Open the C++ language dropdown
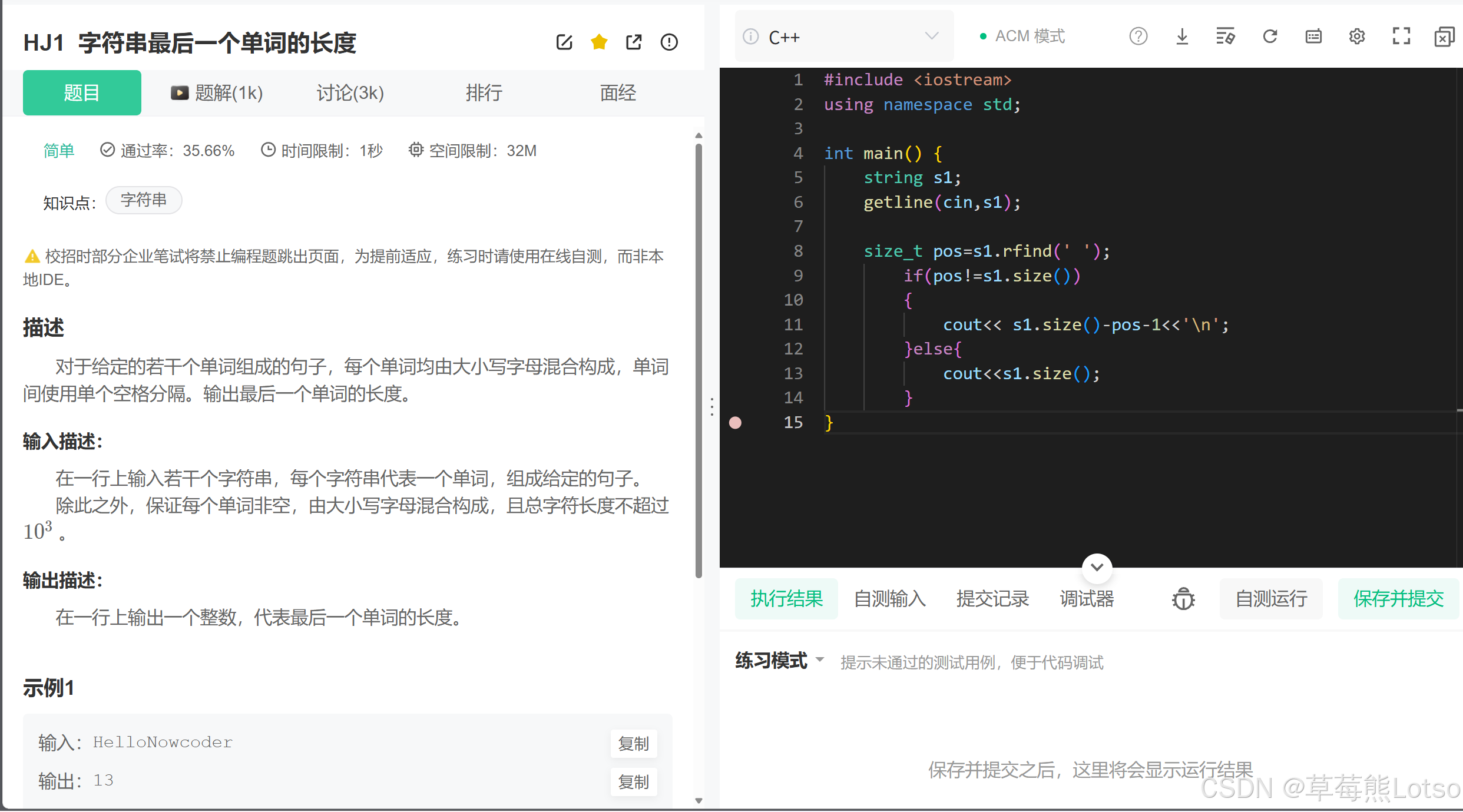Image resolution: width=1463 pixels, height=812 pixels. coord(843,37)
